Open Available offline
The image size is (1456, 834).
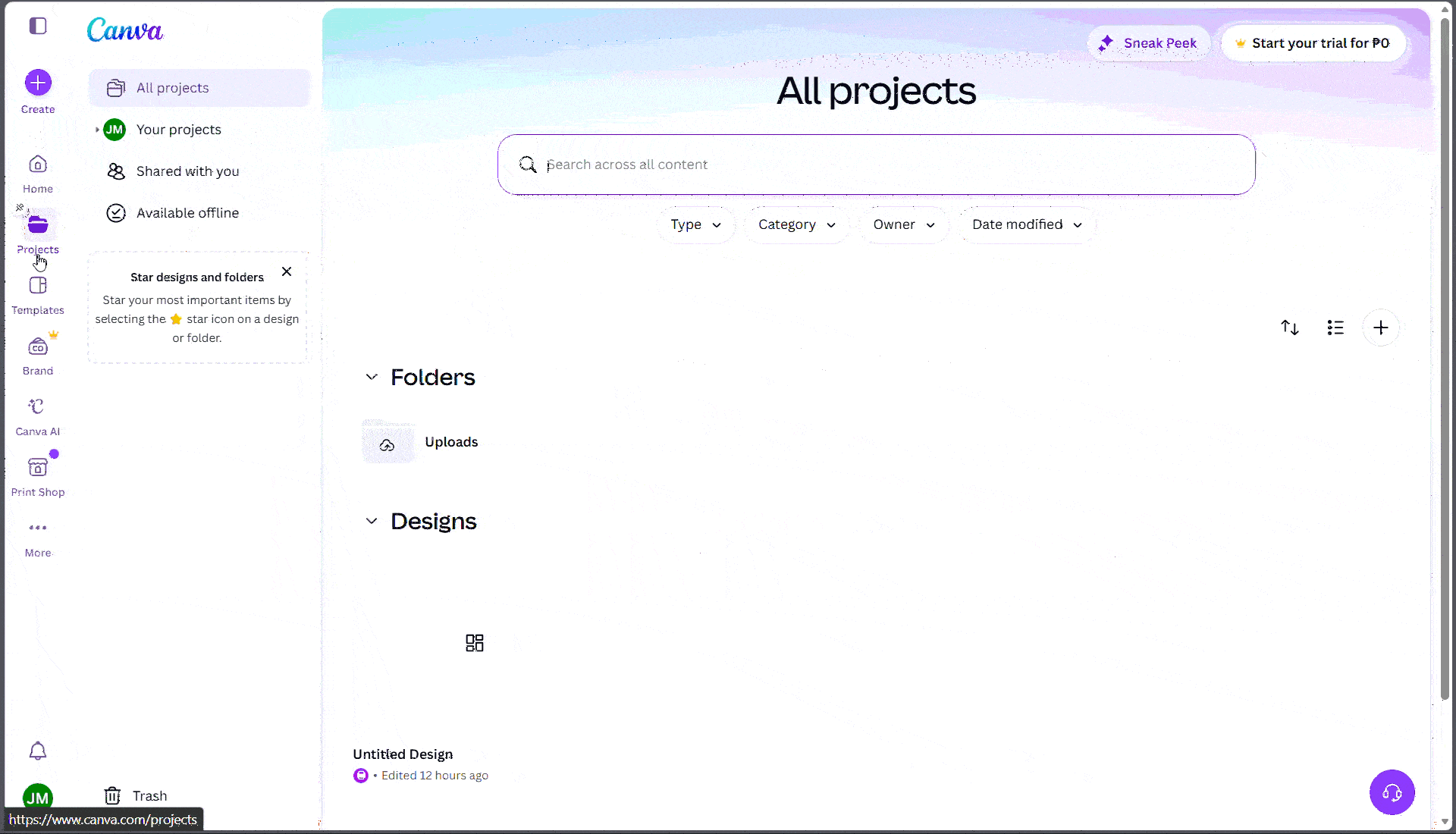(199, 213)
